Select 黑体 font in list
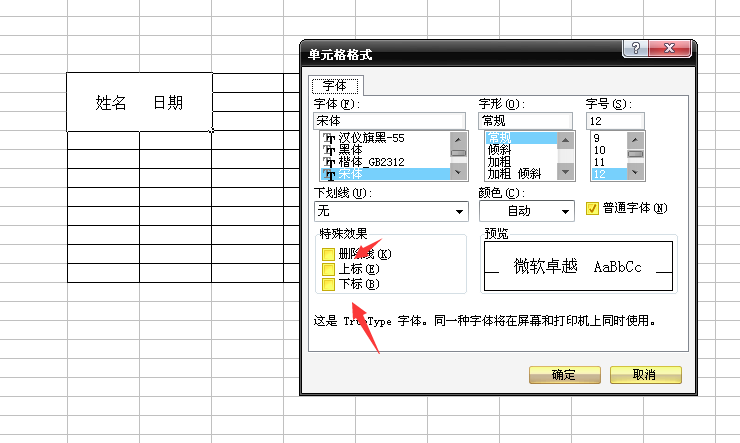740x443 pixels. coord(385,150)
